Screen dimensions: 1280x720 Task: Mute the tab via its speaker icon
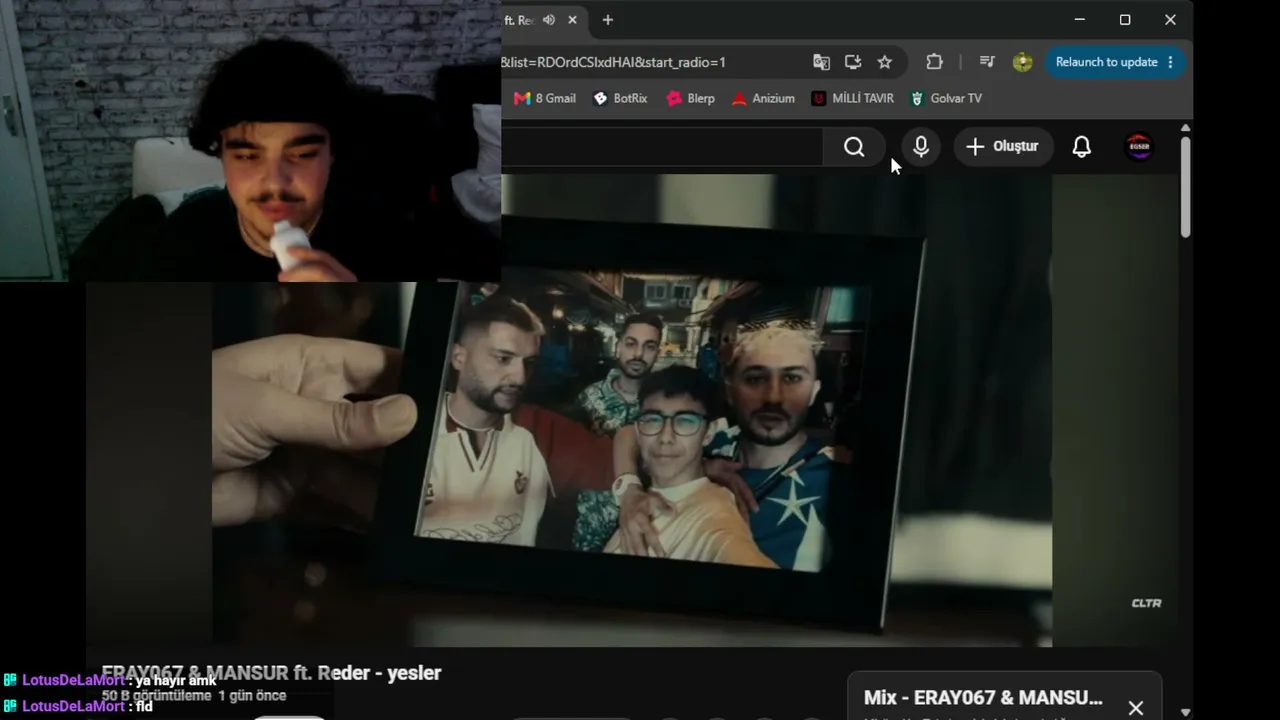tap(549, 20)
